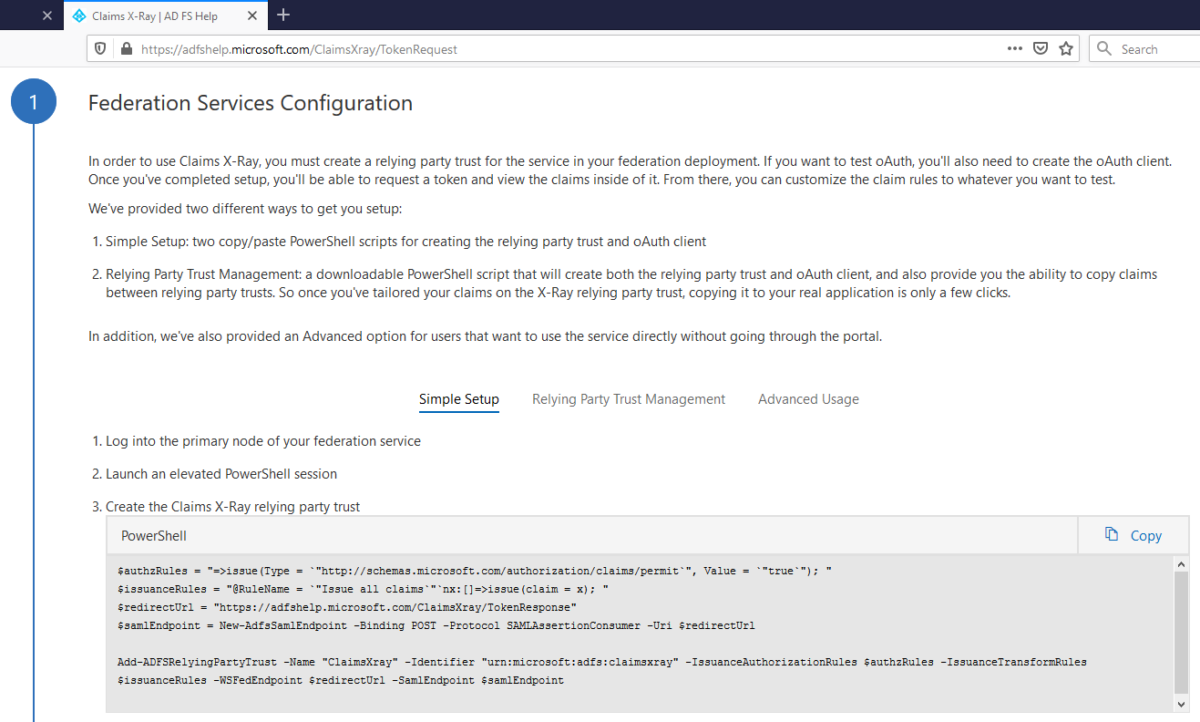This screenshot has width=1200, height=722.
Task: Switch to Relying Party Trust Management tab
Action: (x=628, y=399)
